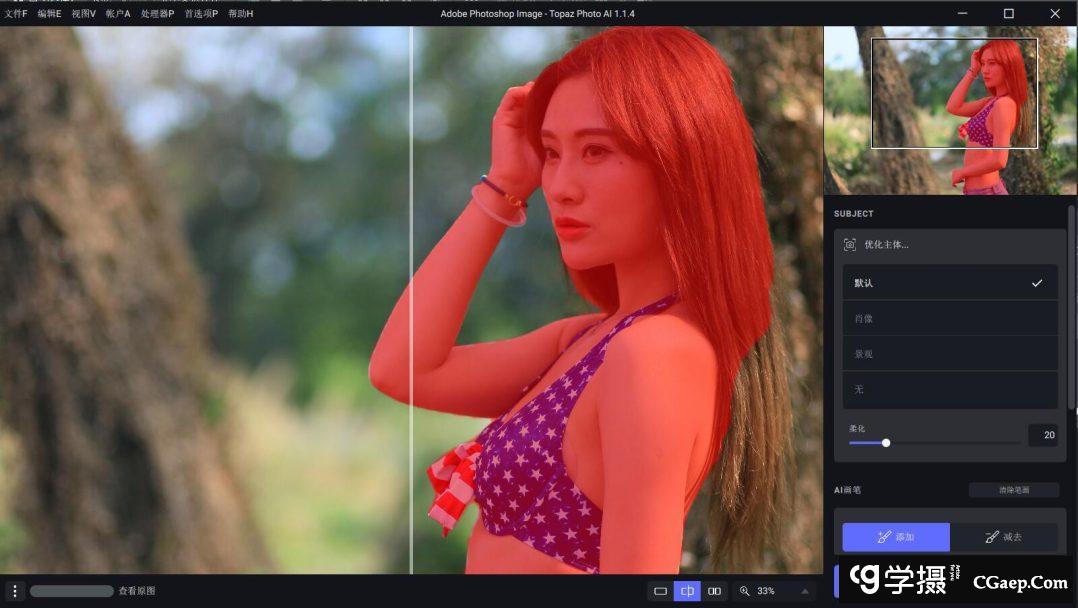Click the 清除笔画 clear strokes button

pos(1013,490)
